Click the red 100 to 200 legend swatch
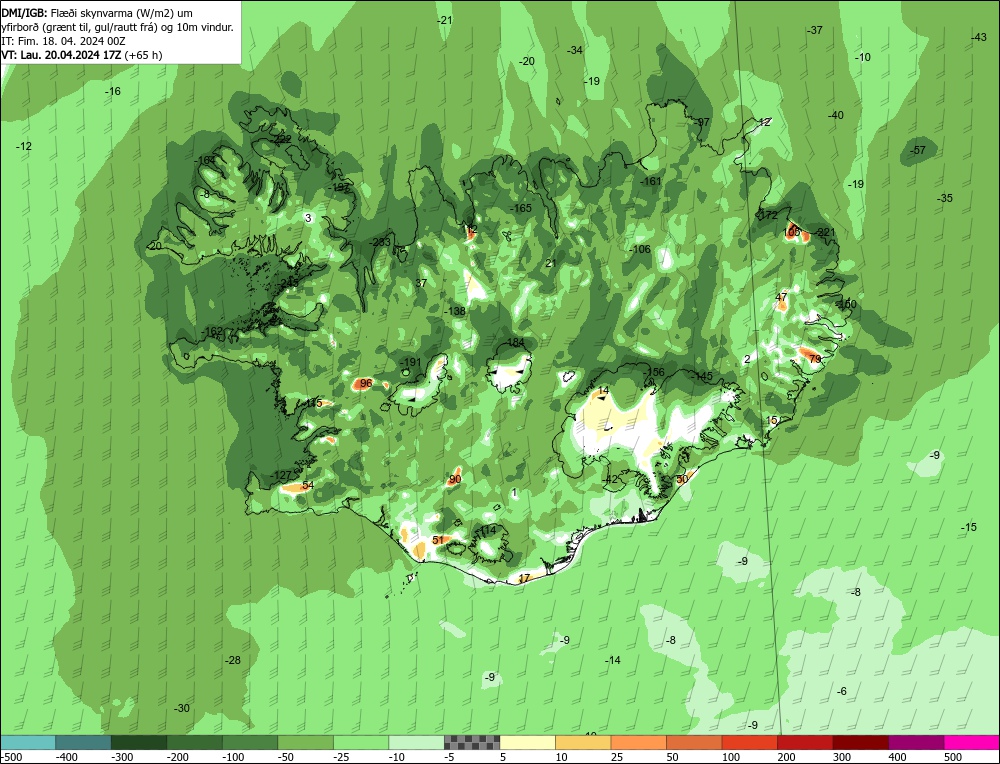Screen dimensions: 1000x764 (749, 742)
